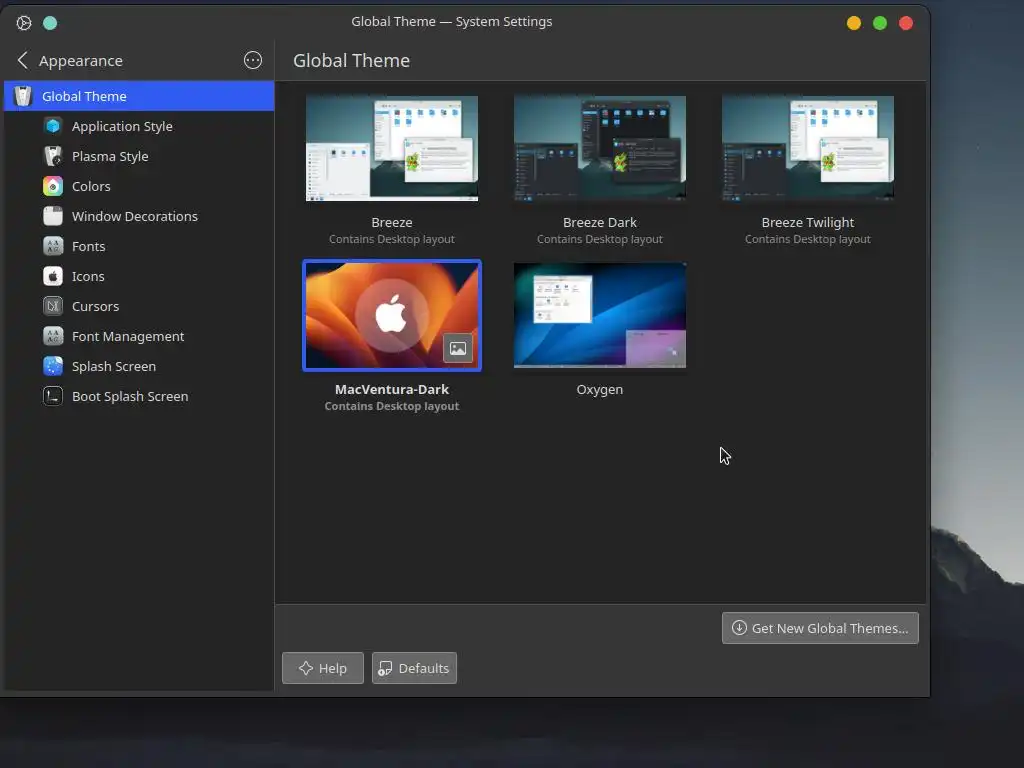Click the Breeze Dark name label

pos(600,223)
